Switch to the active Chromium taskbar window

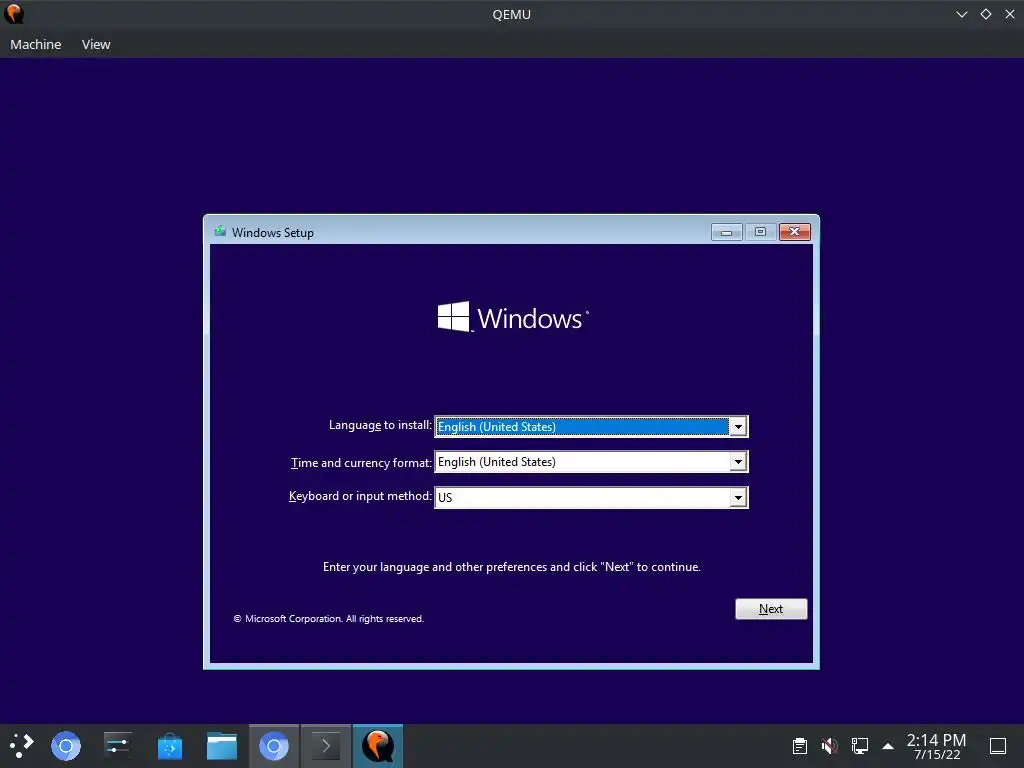tap(274, 746)
